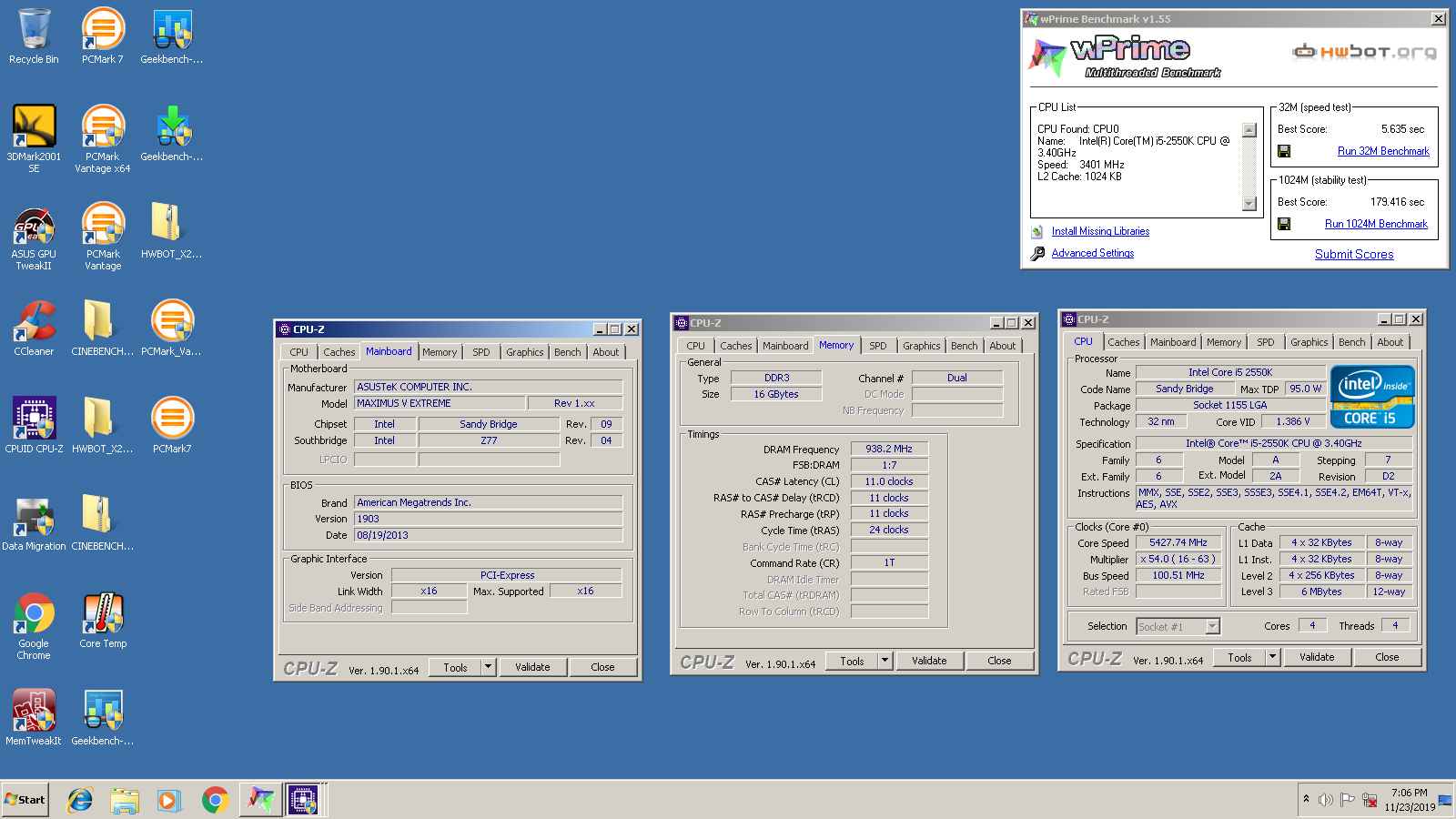Image resolution: width=1456 pixels, height=819 pixels.
Task: Open PCMark7 desktop icon
Action: (172, 425)
